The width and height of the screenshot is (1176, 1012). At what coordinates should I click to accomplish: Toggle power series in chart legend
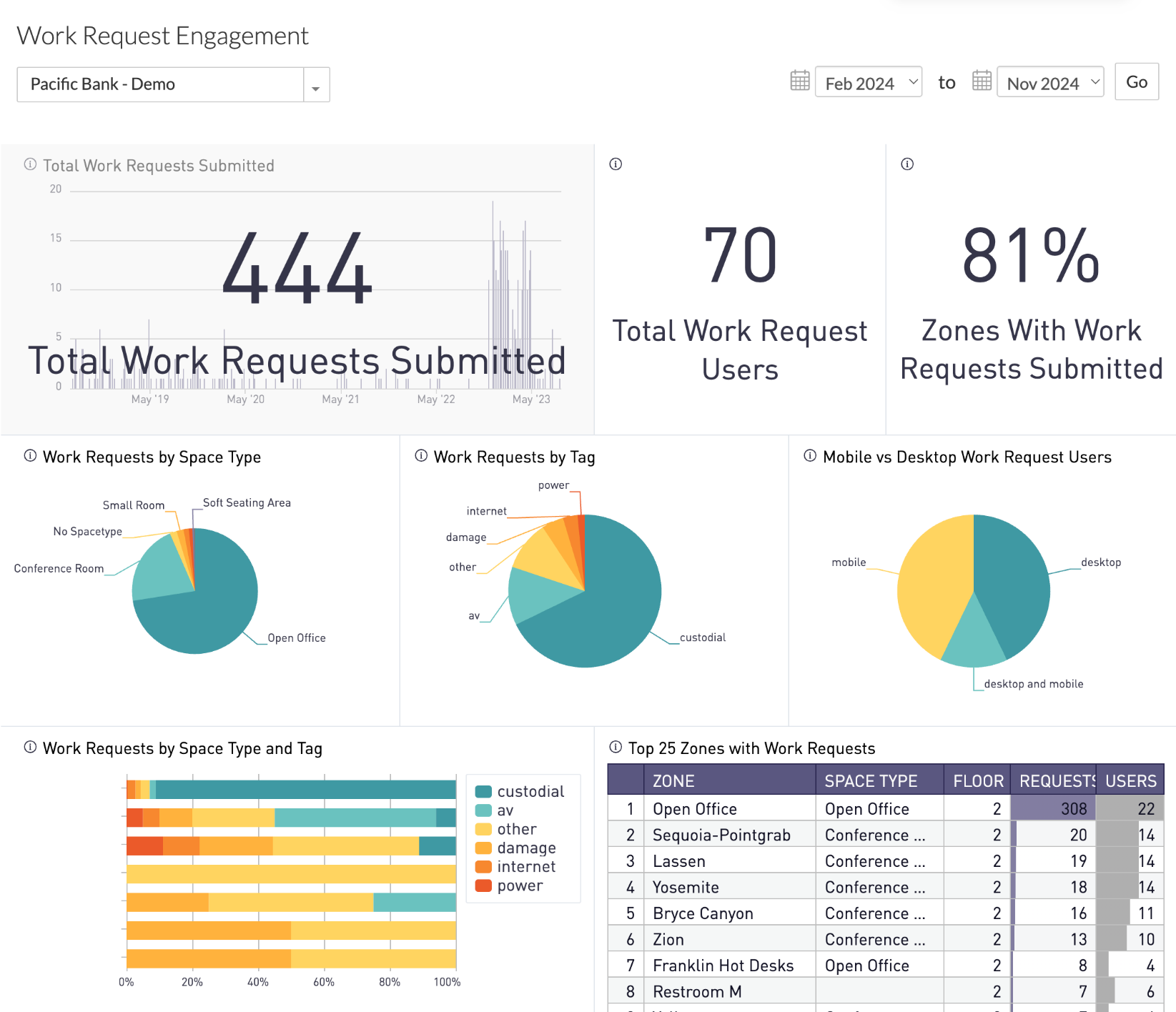(509, 886)
